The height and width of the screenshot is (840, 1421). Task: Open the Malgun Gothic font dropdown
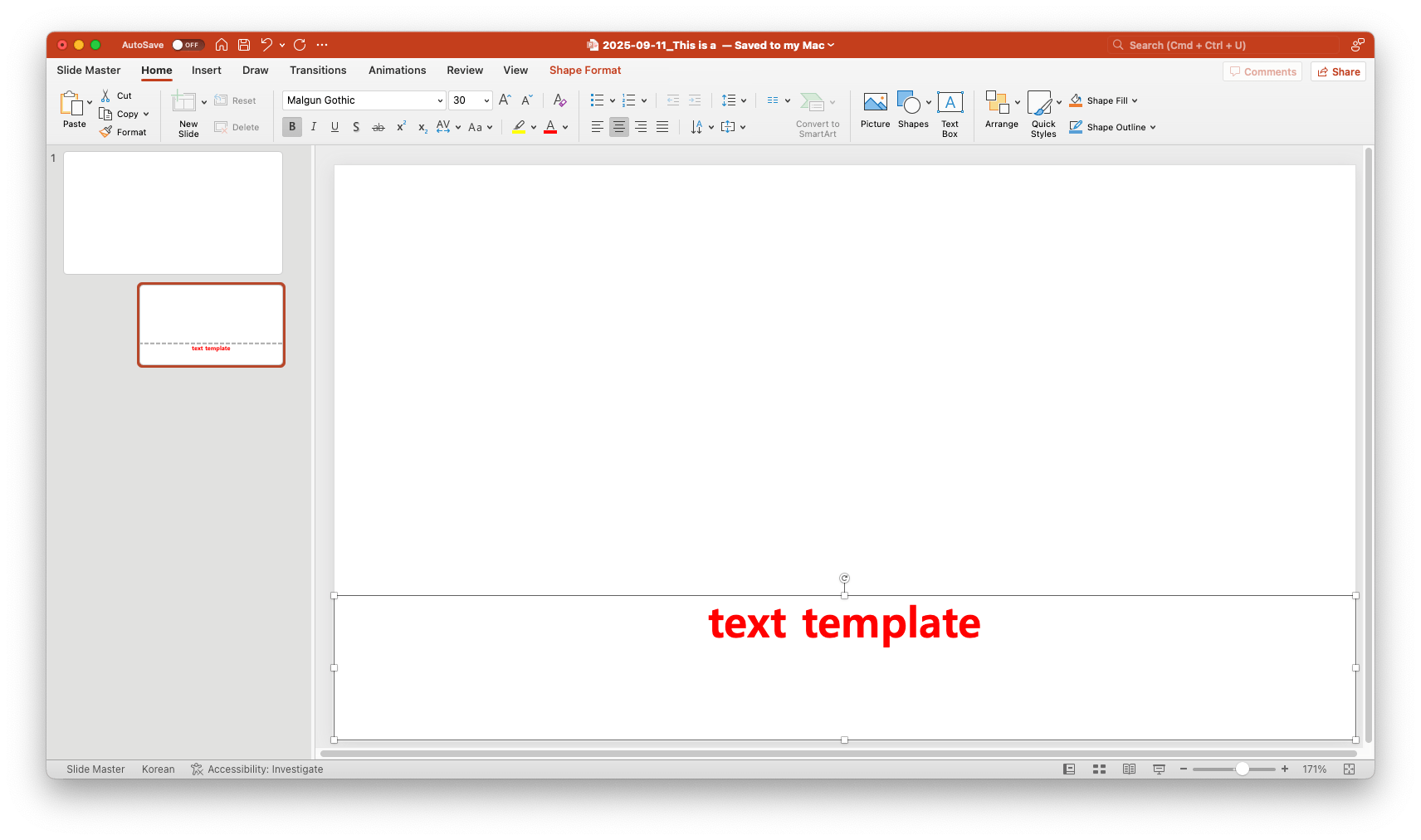440,100
